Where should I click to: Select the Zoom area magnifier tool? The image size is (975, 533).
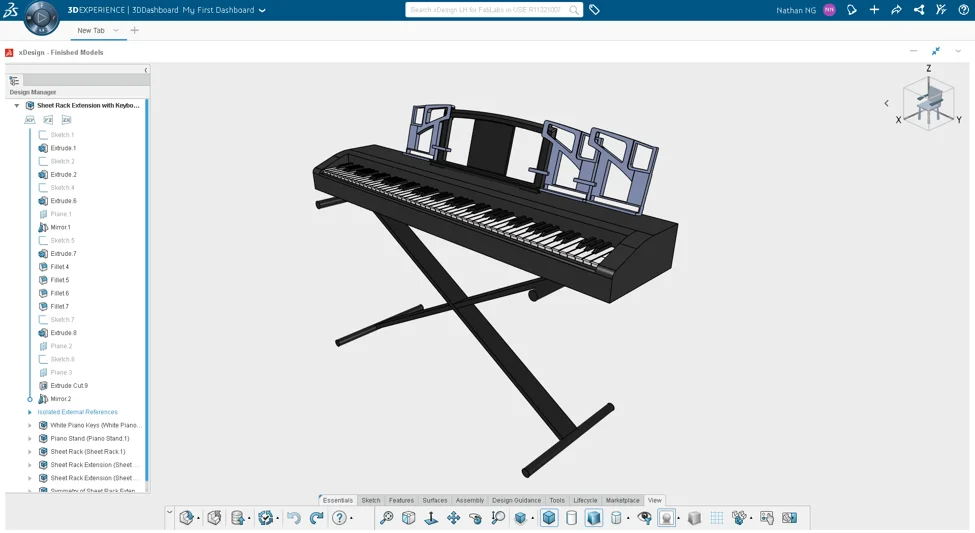[x=498, y=517]
